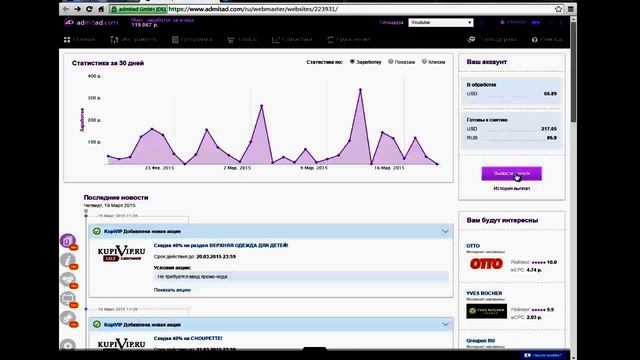This screenshot has height=360, width=640.
Task: Click the fifth gray circular sidebar icon
Action: click(68, 318)
